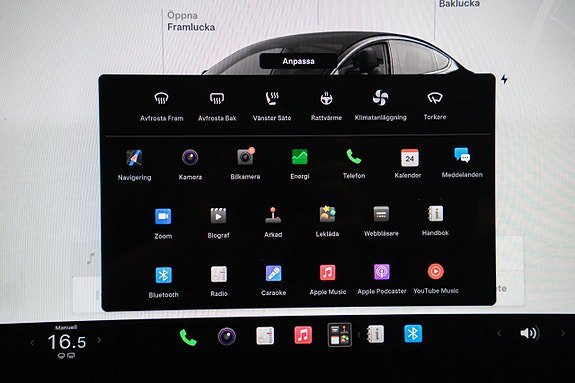Open the Kalender app
The width and height of the screenshot is (575, 383).
tap(408, 163)
